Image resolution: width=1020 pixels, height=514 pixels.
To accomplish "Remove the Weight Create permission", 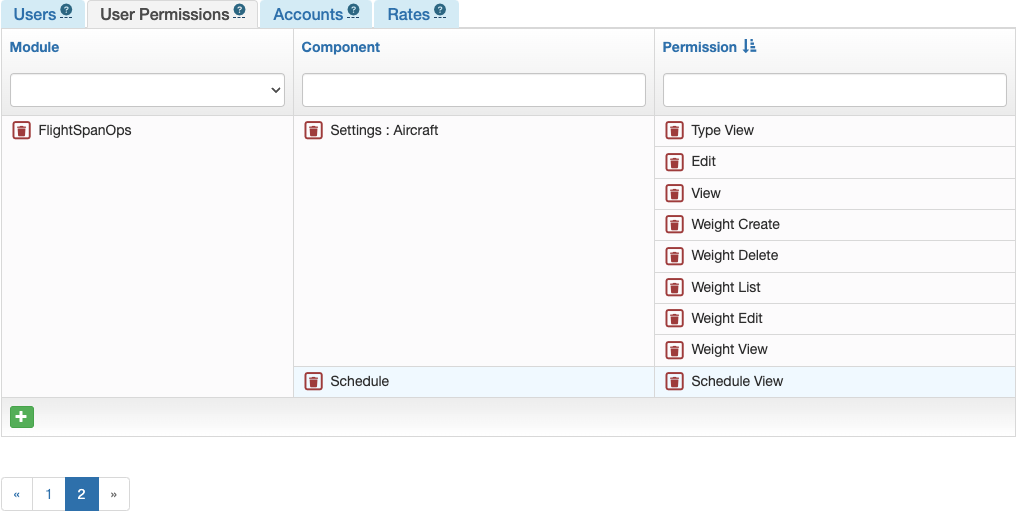I will point(675,224).
